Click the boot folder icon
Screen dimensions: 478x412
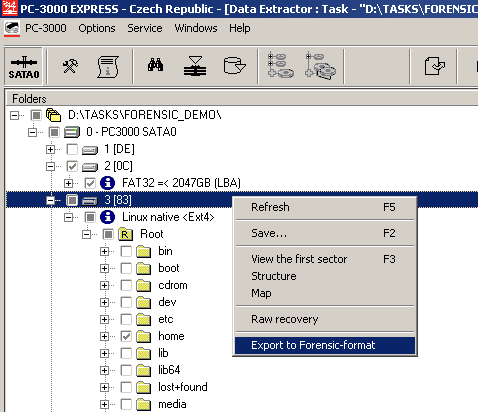pyautogui.click(x=144, y=269)
